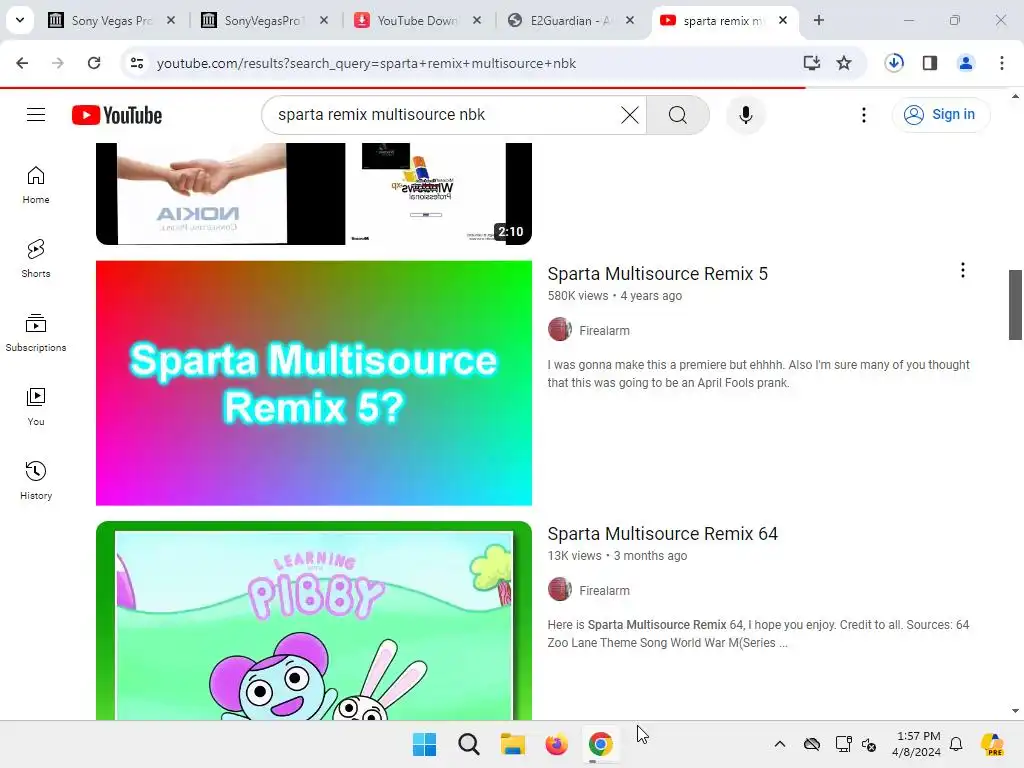Expand the tab search dropdown
Screen dimensions: 1024x768
(x=20, y=20)
